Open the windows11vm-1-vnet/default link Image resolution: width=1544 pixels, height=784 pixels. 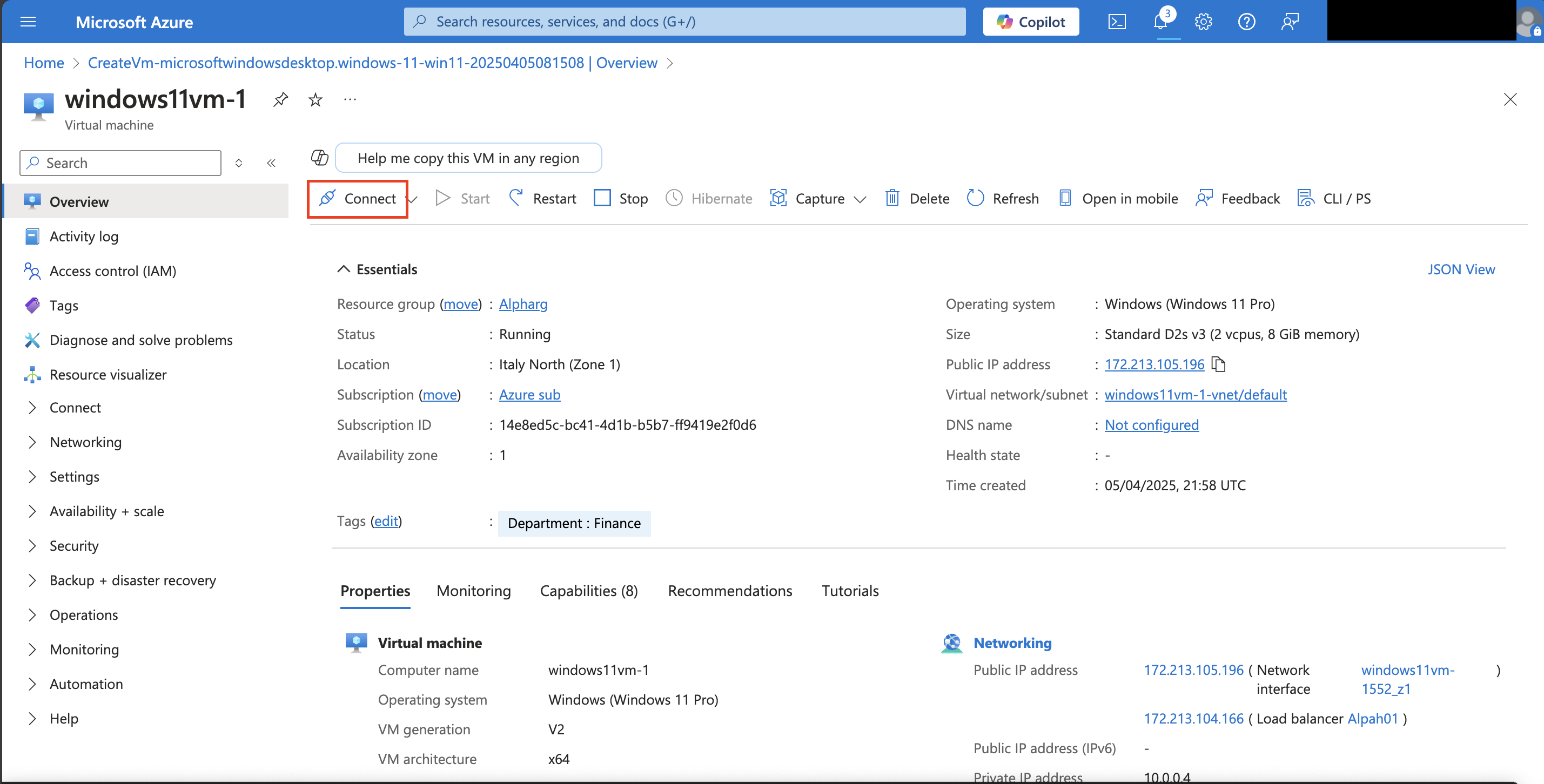(1196, 395)
